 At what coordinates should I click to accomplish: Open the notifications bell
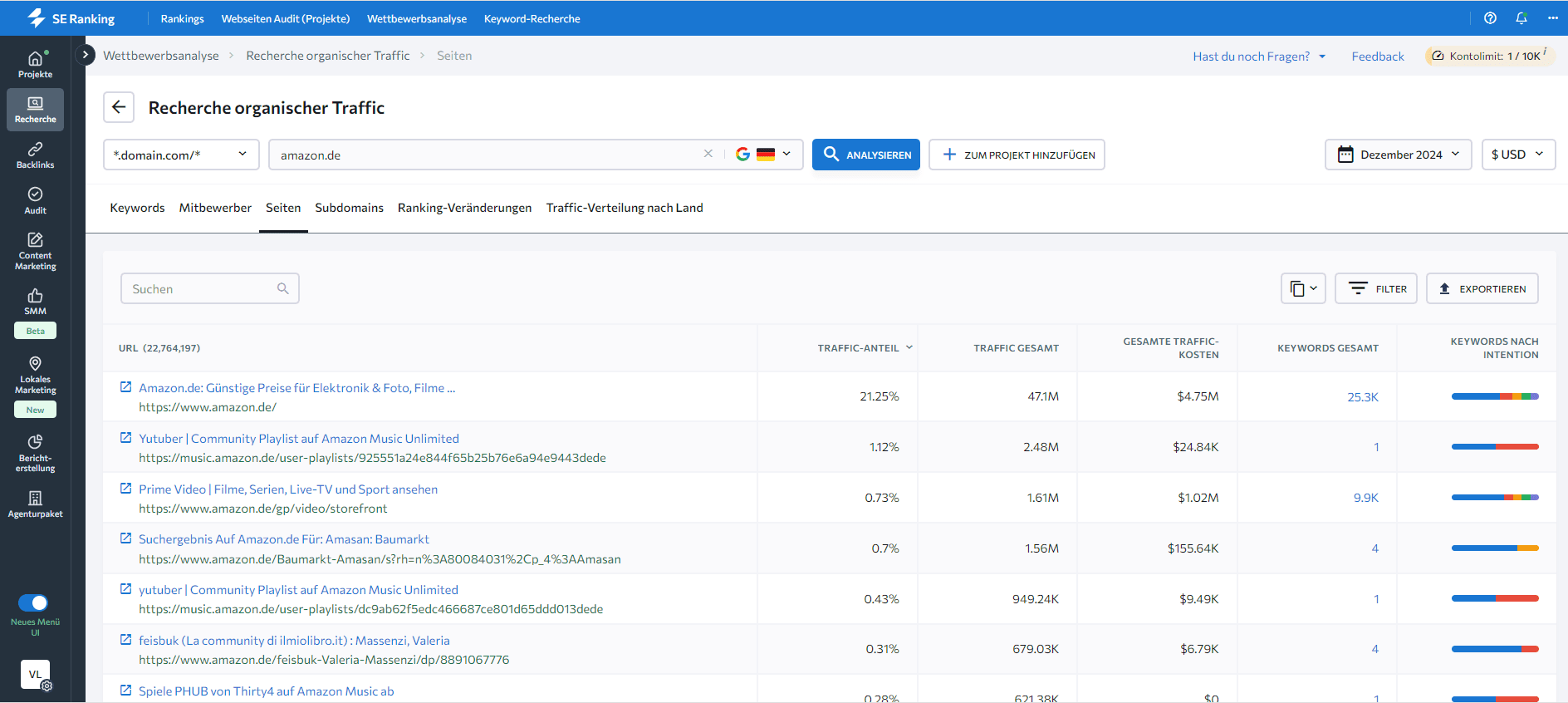point(1521,18)
